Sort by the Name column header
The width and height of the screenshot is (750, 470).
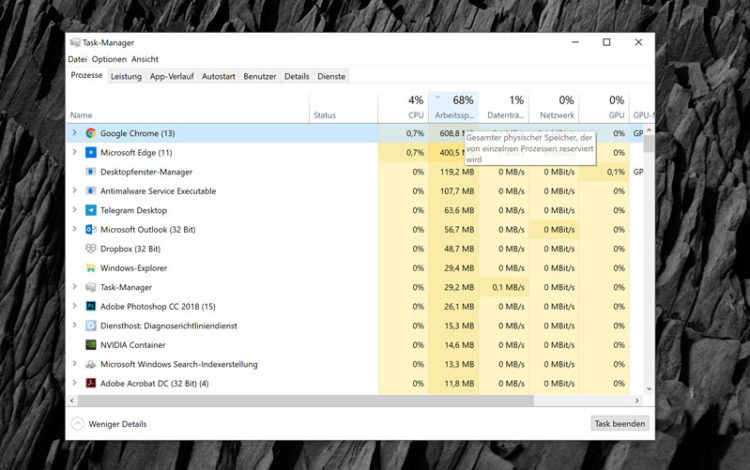click(188, 107)
